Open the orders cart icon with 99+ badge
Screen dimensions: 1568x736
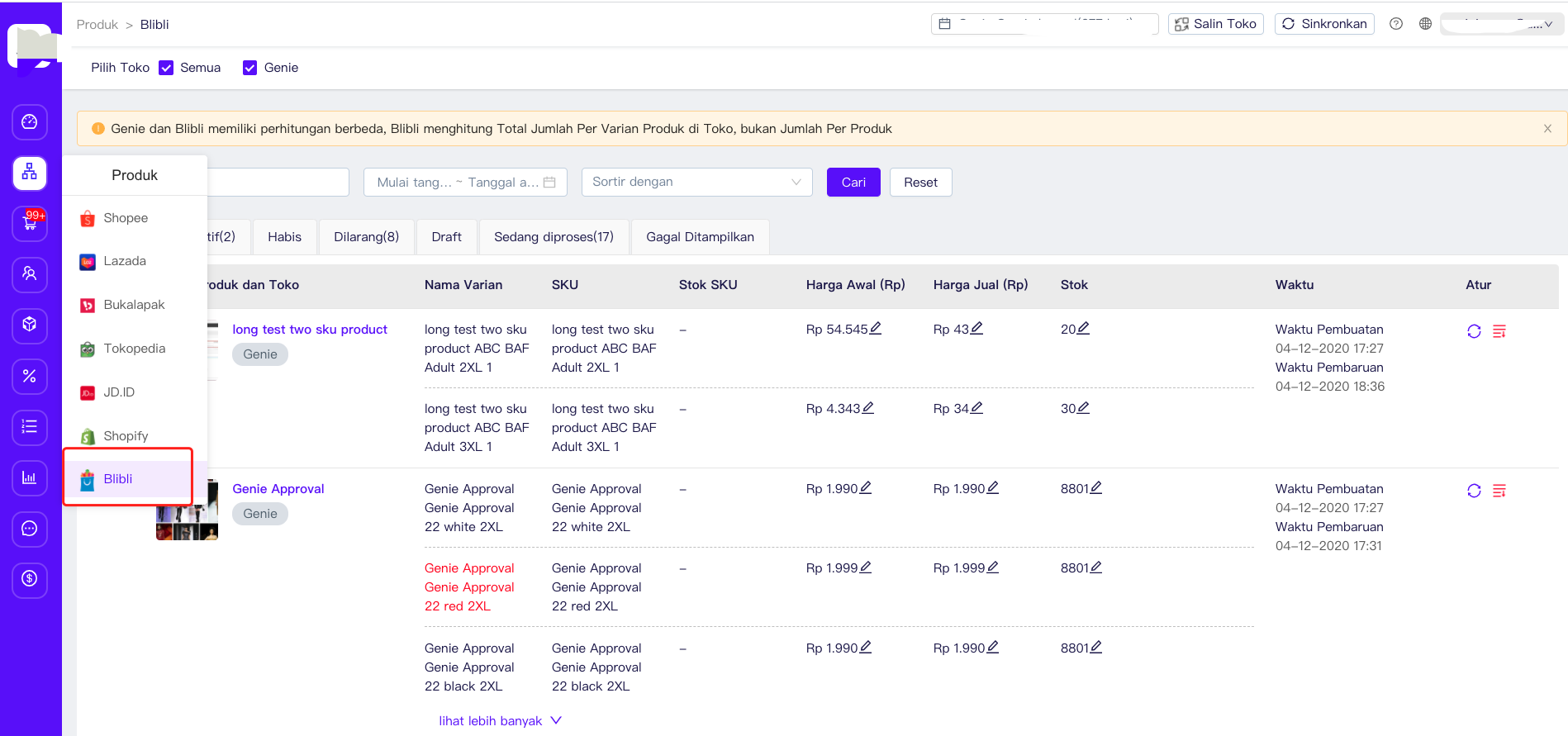(30, 224)
